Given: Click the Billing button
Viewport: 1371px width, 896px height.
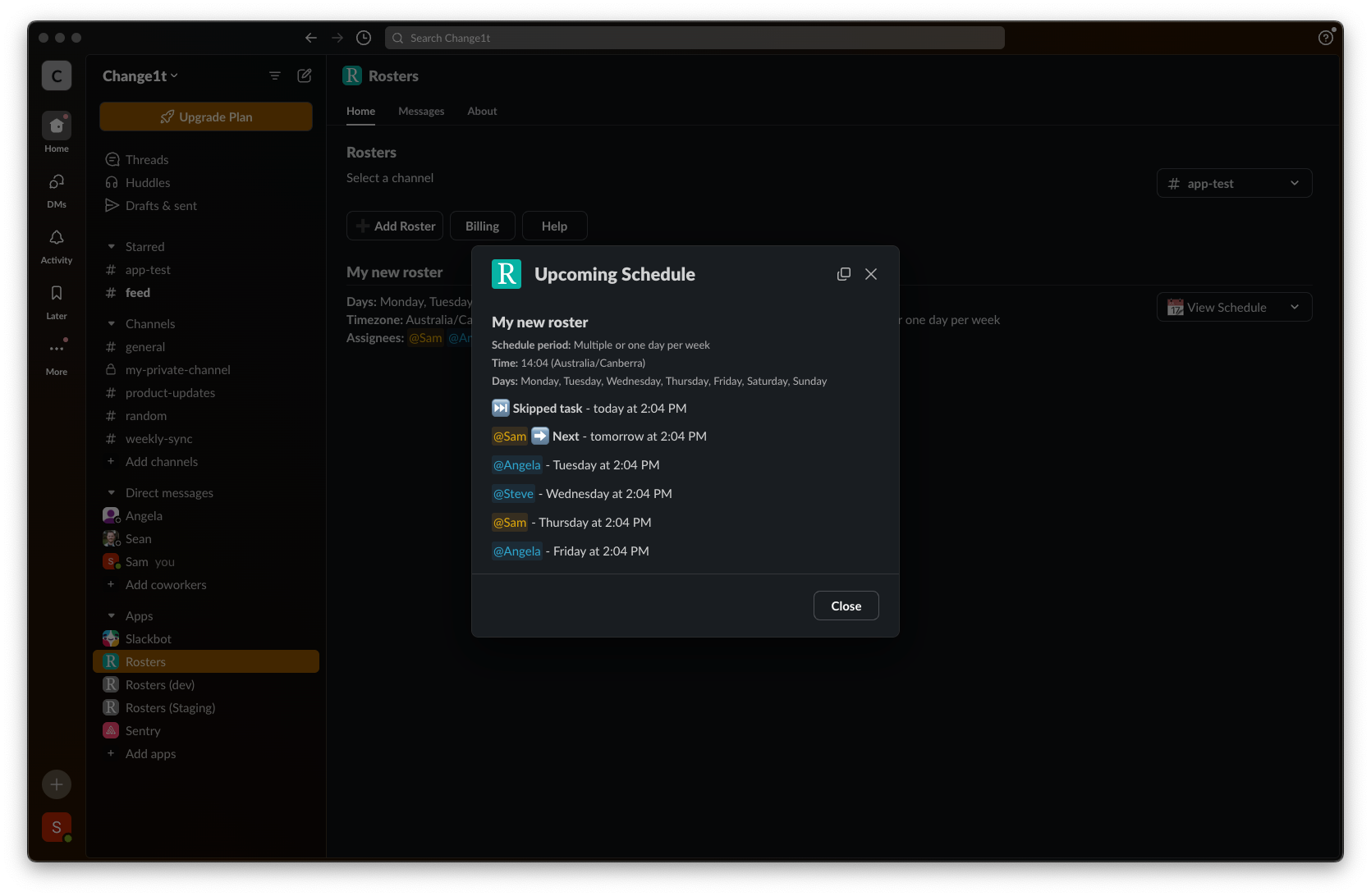Looking at the screenshot, I should click(482, 226).
